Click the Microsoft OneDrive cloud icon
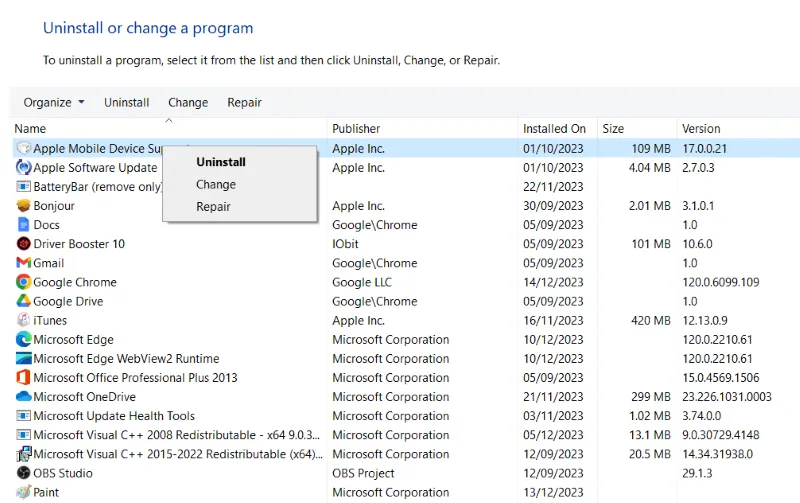The height and width of the screenshot is (503, 800). (23, 397)
